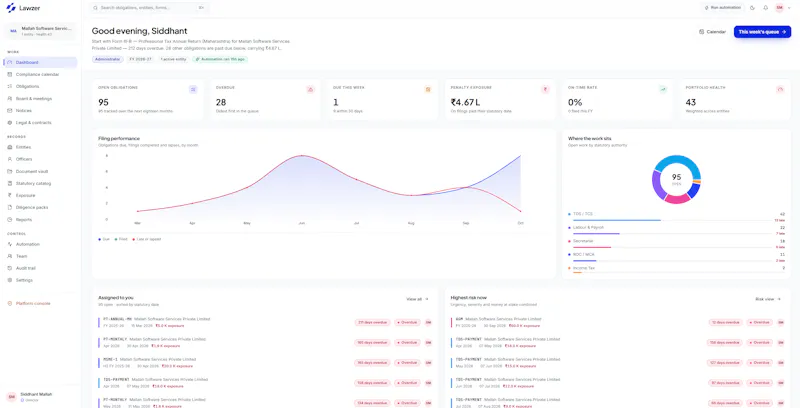Click View all in Assigned to you
Screen dimensions: 800x408
point(417,299)
